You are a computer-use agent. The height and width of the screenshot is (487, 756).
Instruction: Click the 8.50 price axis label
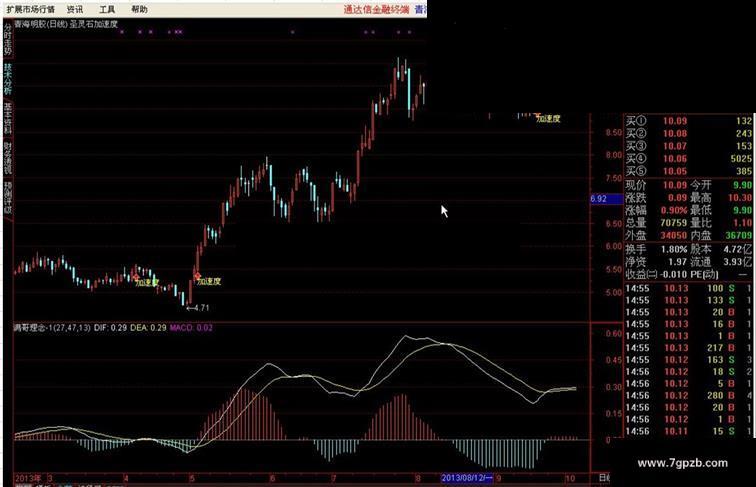click(x=614, y=132)
